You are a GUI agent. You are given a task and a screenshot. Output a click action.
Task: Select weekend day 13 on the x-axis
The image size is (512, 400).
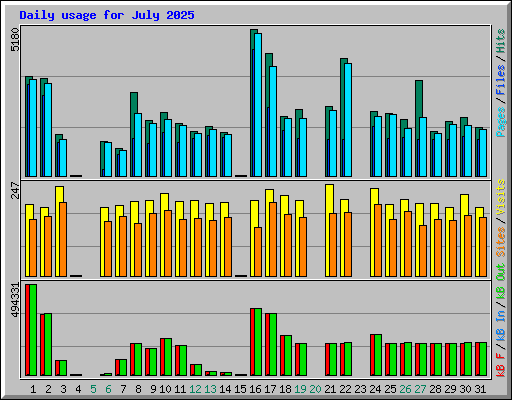(210, 389)
